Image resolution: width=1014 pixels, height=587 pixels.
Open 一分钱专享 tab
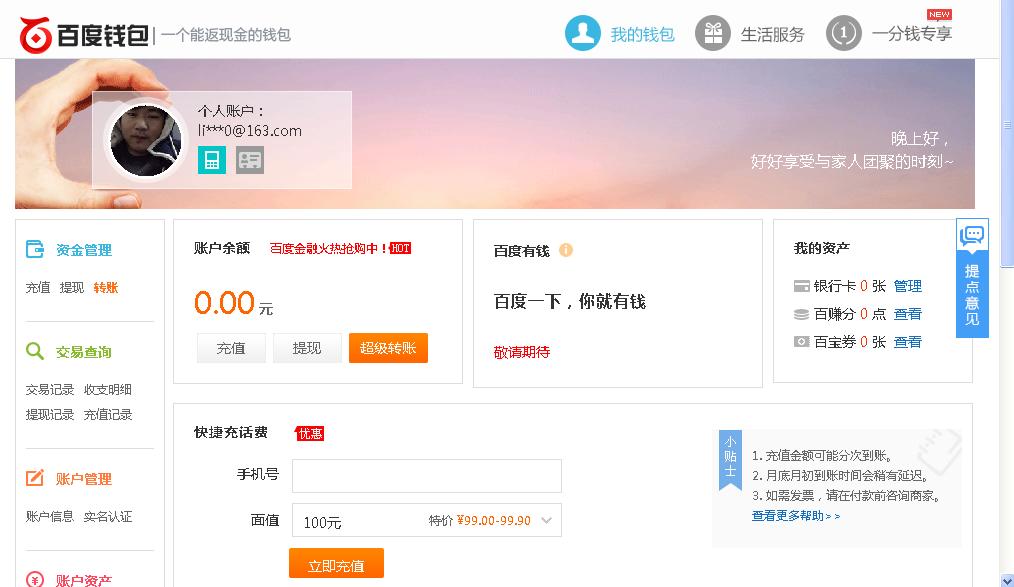(x=912, y=34)
